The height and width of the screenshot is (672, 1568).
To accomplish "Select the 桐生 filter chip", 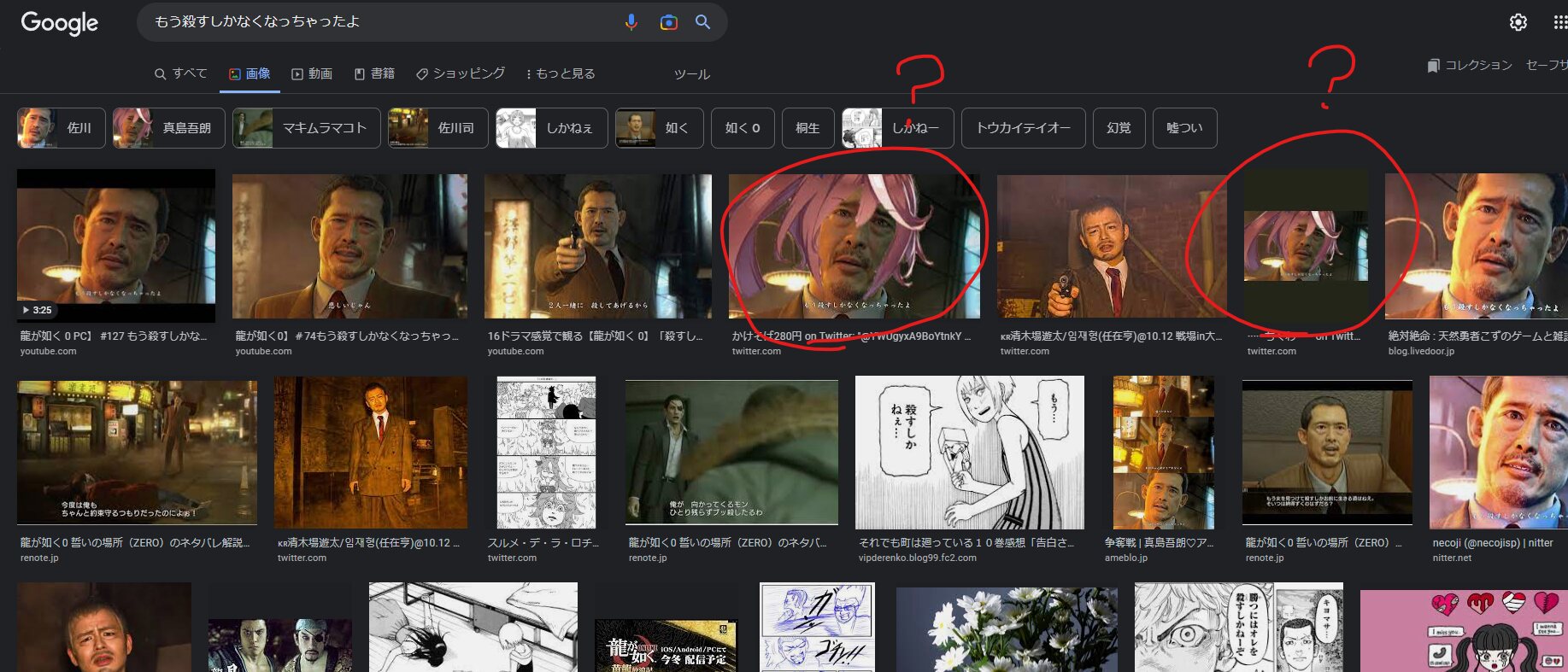I will [807, 128].
